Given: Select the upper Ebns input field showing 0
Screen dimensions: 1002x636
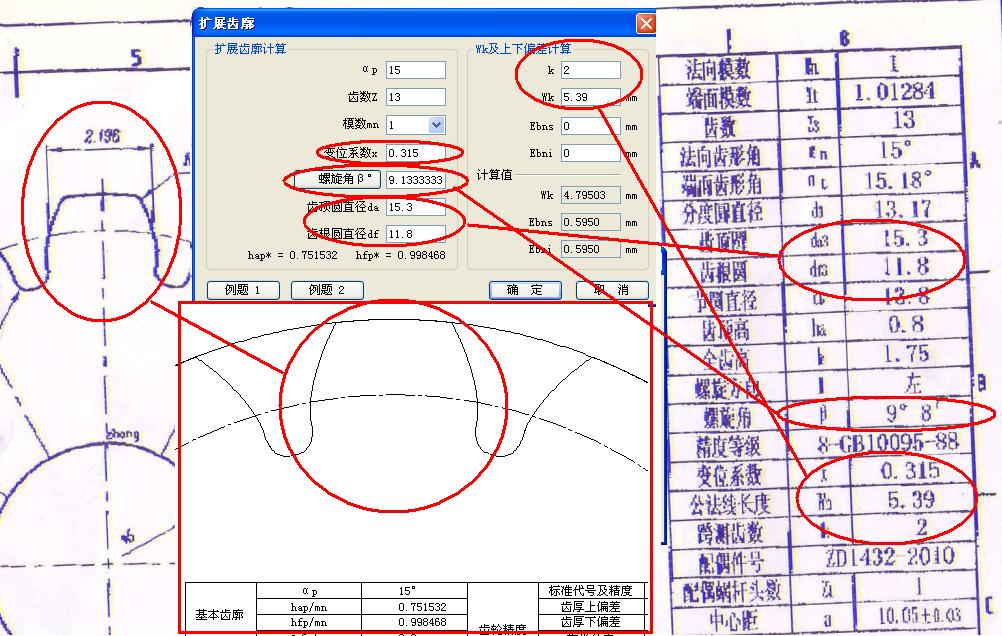Looking at the screenshot, I should coord(590,126).
